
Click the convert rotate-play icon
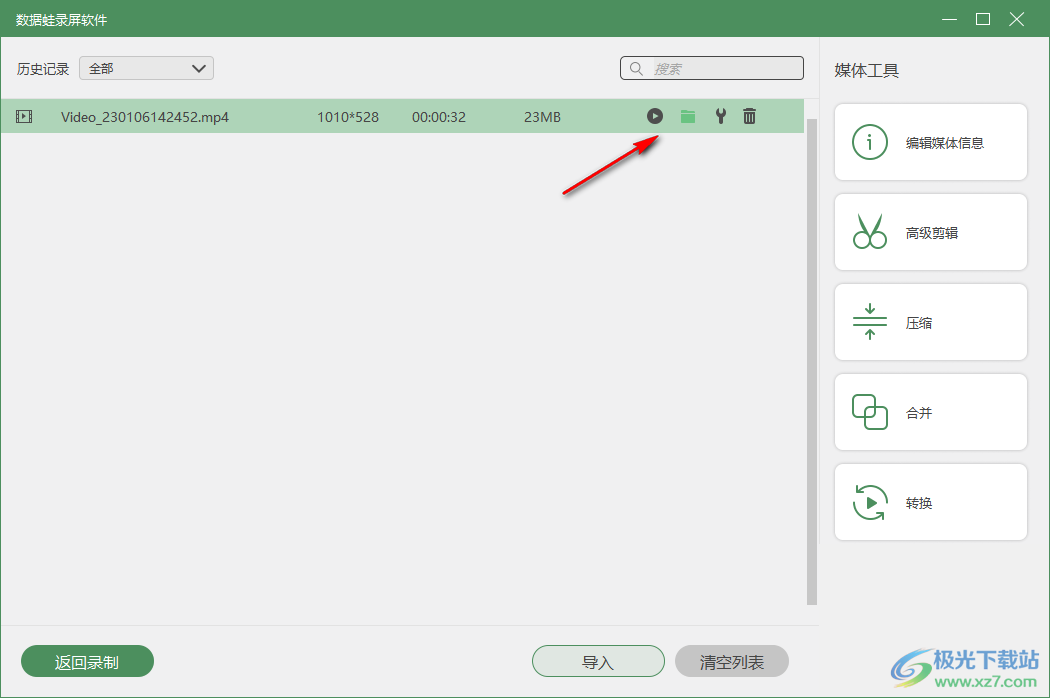[x=870, y=502]
